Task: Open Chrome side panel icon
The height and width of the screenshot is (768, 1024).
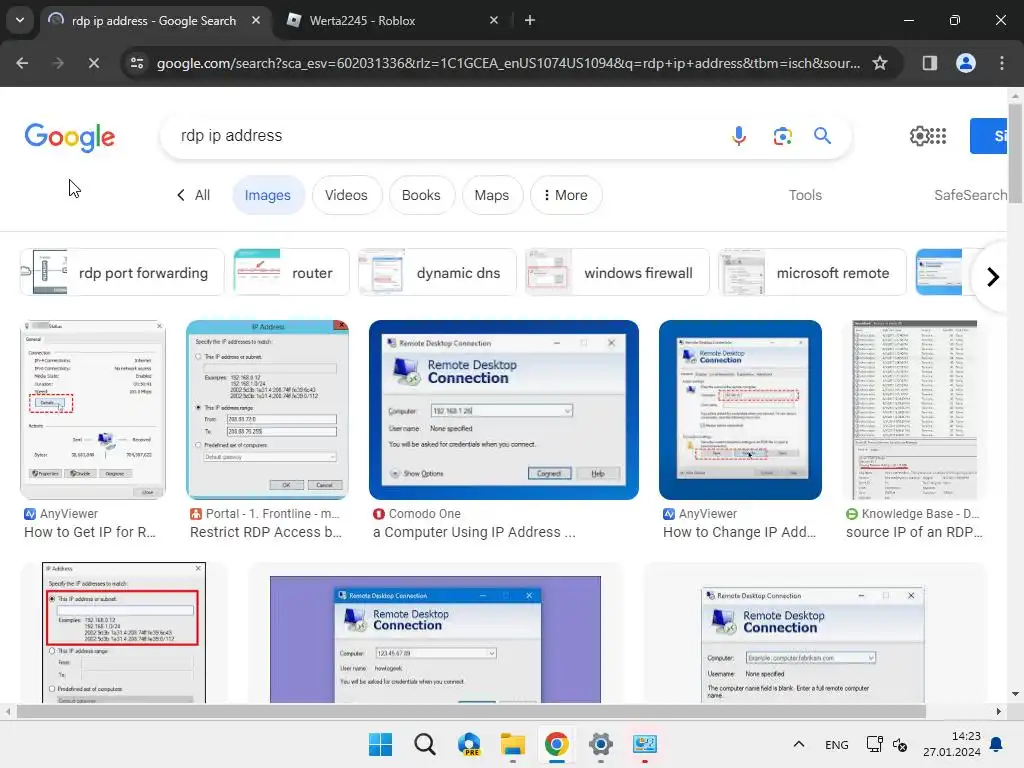Action: coord(929,63)
